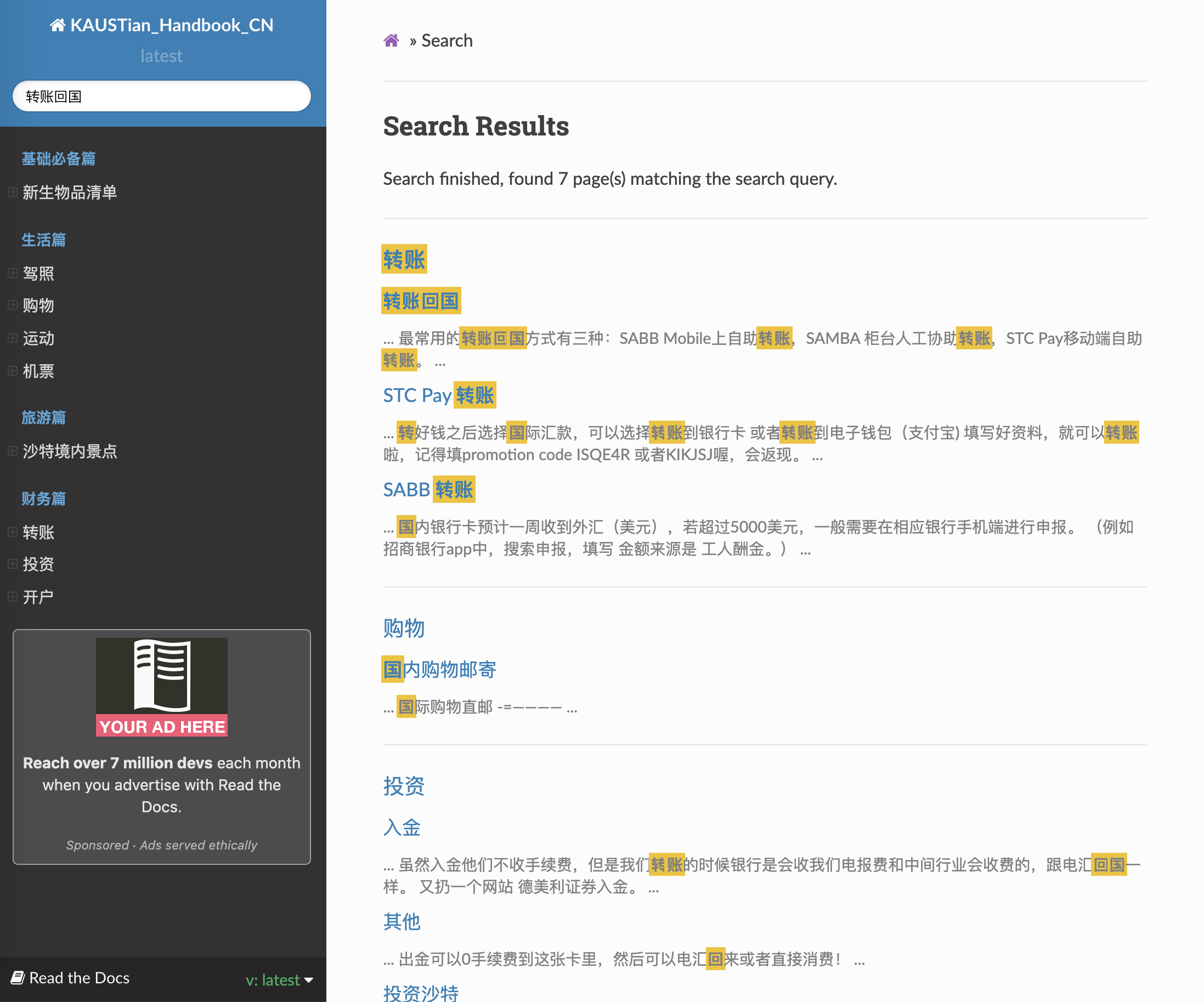
Task: Expand the 新生物品清单 tree item
Action: coord(13,192)
